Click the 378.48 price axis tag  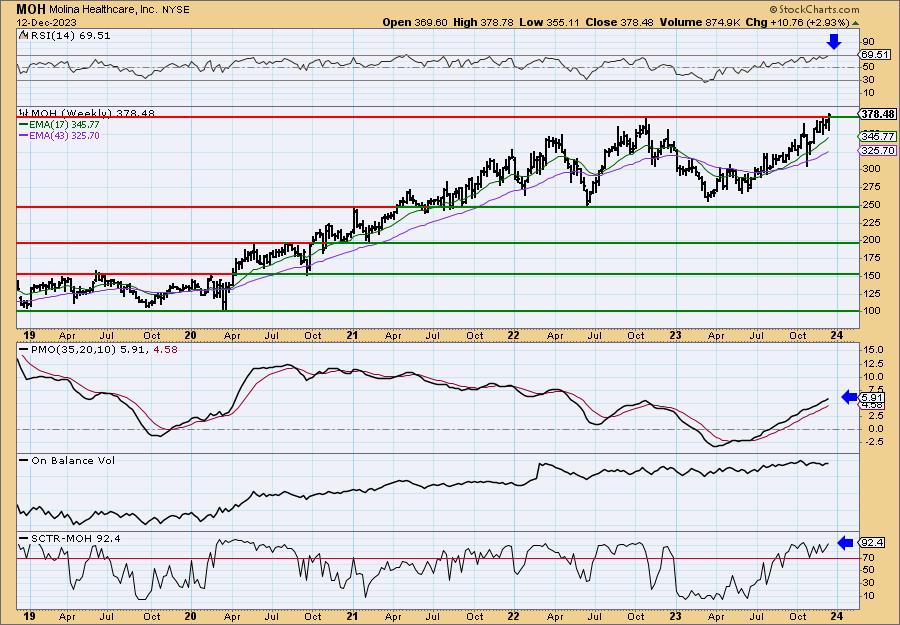[878, 114]
